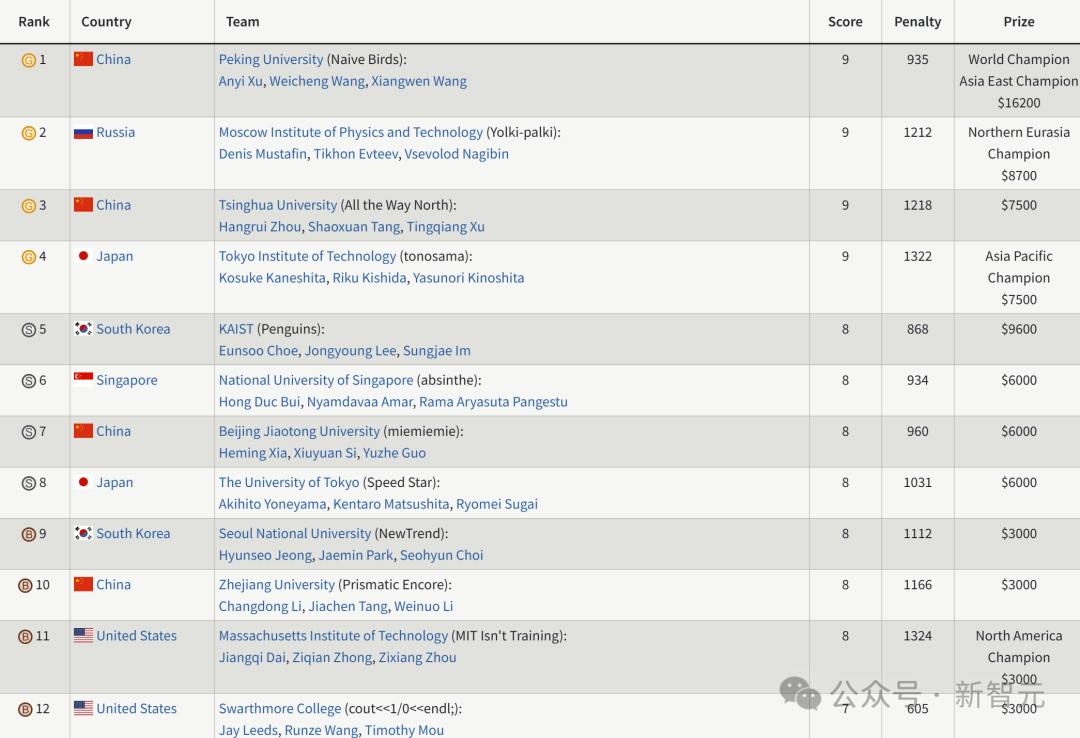This screenshot has width=1080, height=738.
Task: Click the Prize column header
Action: point(1019,22)
